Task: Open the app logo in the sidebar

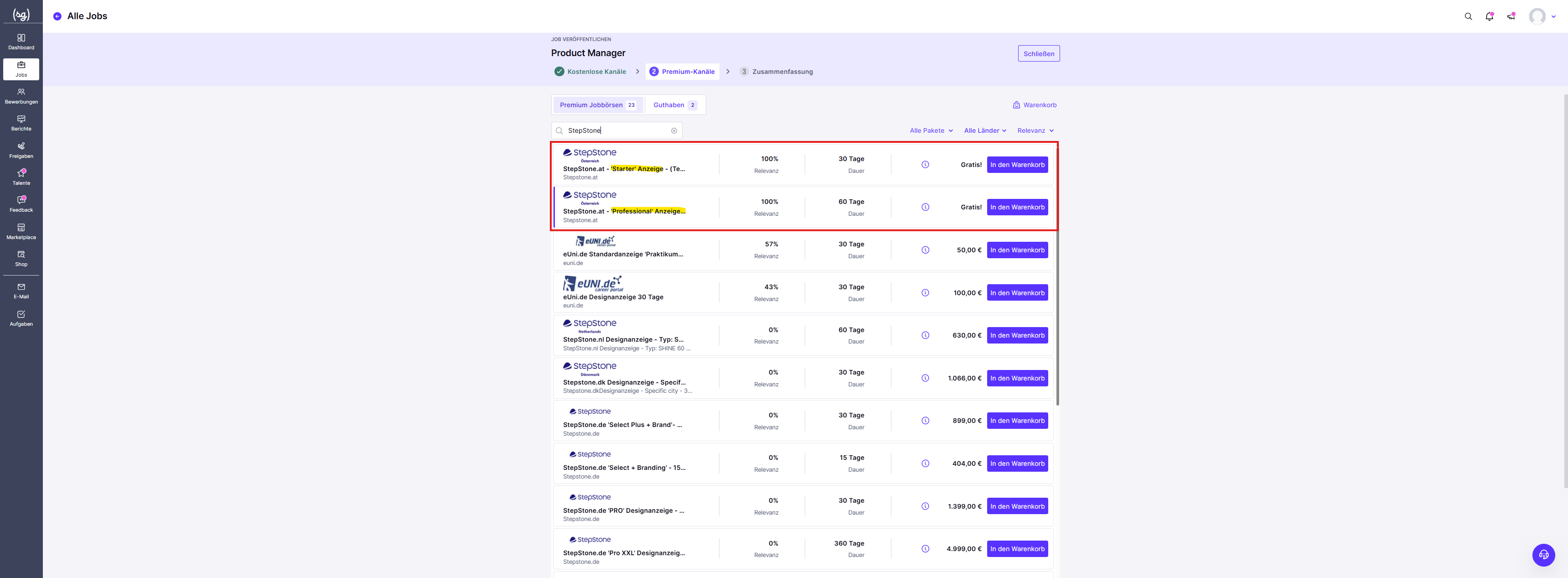Action: (21, 15)
